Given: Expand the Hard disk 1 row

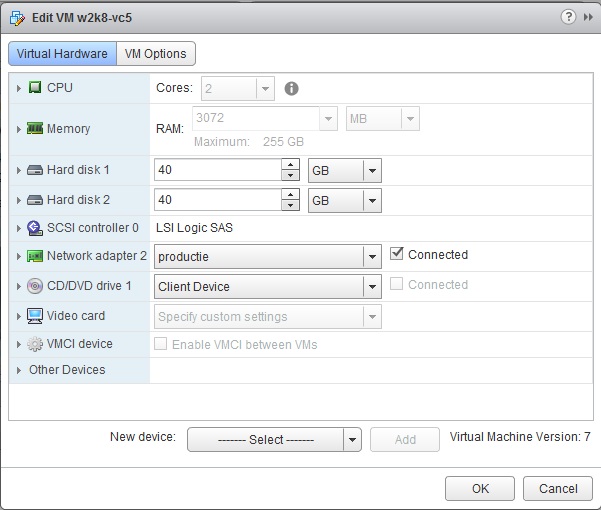Looking at the screenshot, I should click(x=18, y=170).
